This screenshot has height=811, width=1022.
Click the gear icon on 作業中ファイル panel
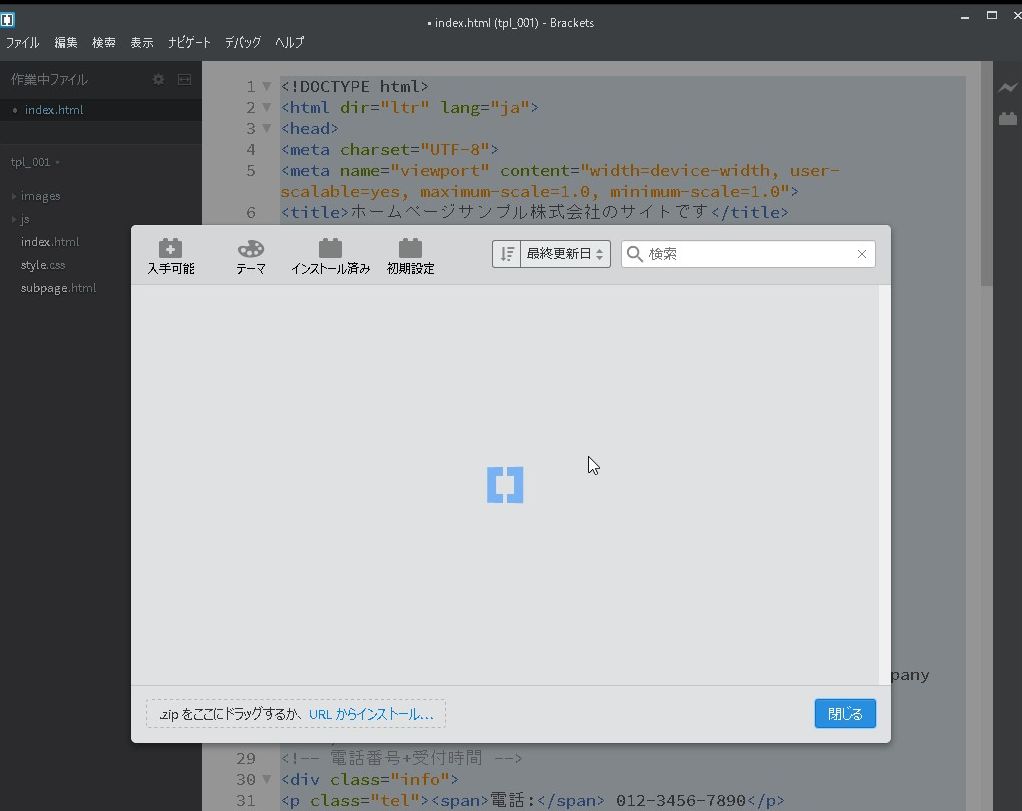(158, 79)
